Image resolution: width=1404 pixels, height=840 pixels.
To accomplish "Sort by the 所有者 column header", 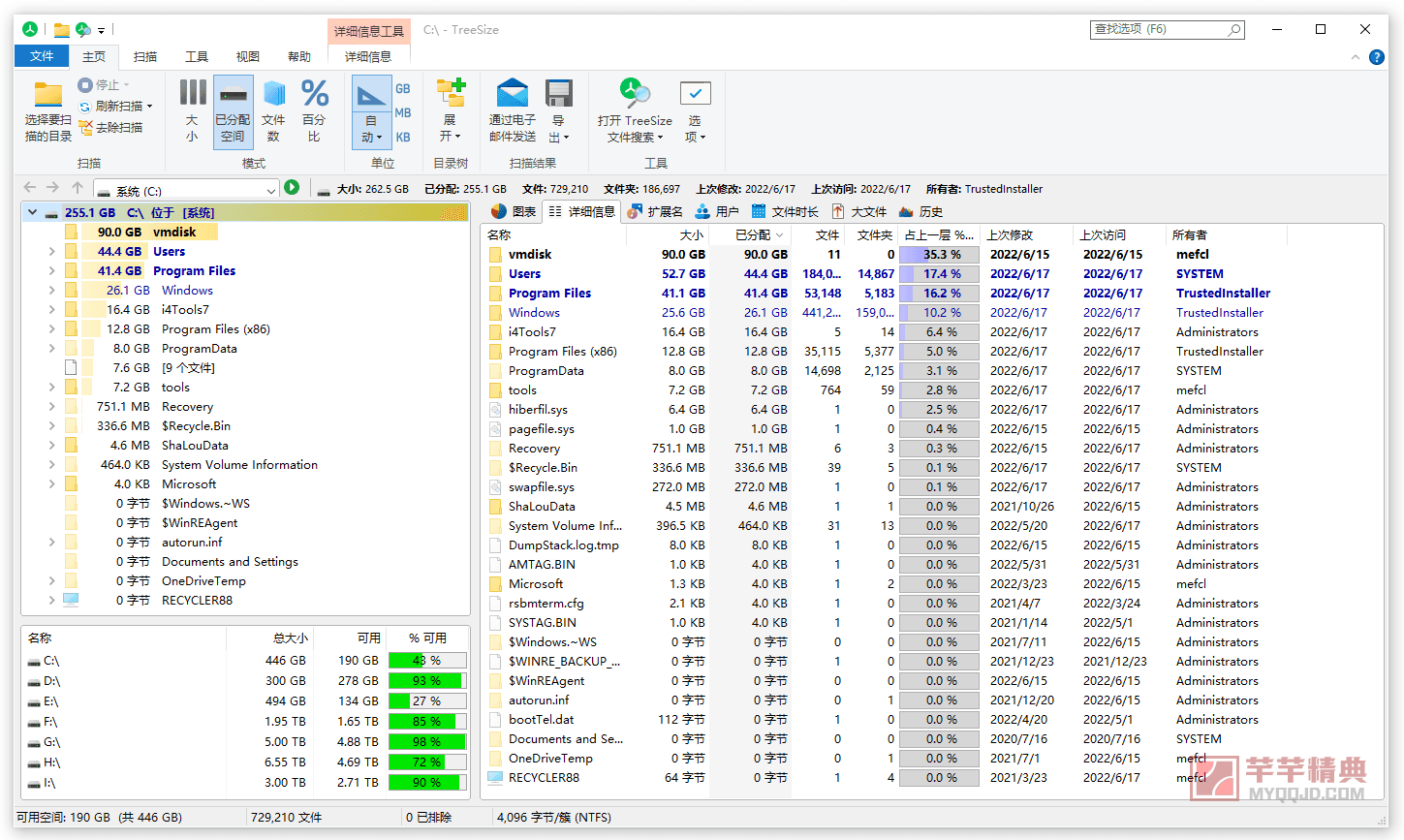I will click(x=1228, y=234).
